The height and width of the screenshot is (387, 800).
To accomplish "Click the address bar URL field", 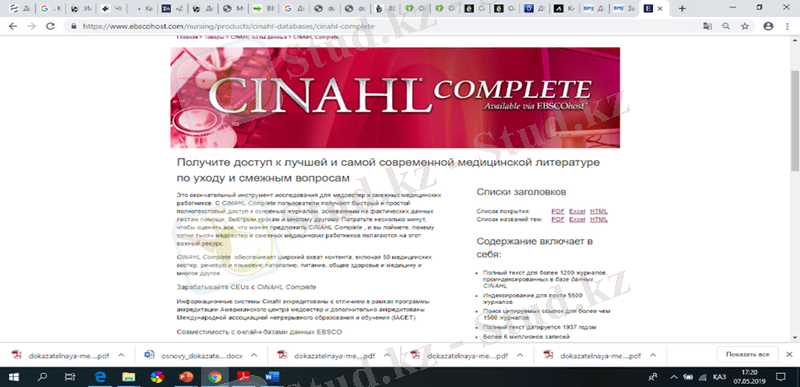I will (357, 26).
